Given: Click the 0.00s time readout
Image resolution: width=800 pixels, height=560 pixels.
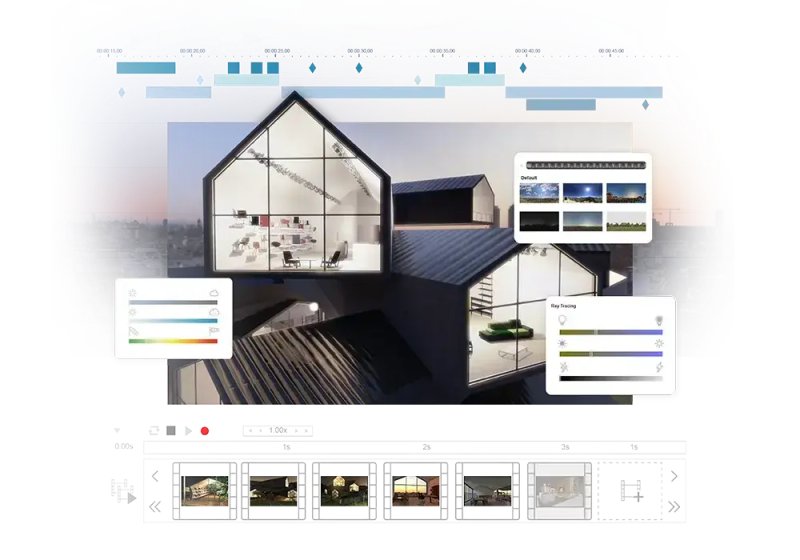Looking at the screenshot, I should 123,446.
